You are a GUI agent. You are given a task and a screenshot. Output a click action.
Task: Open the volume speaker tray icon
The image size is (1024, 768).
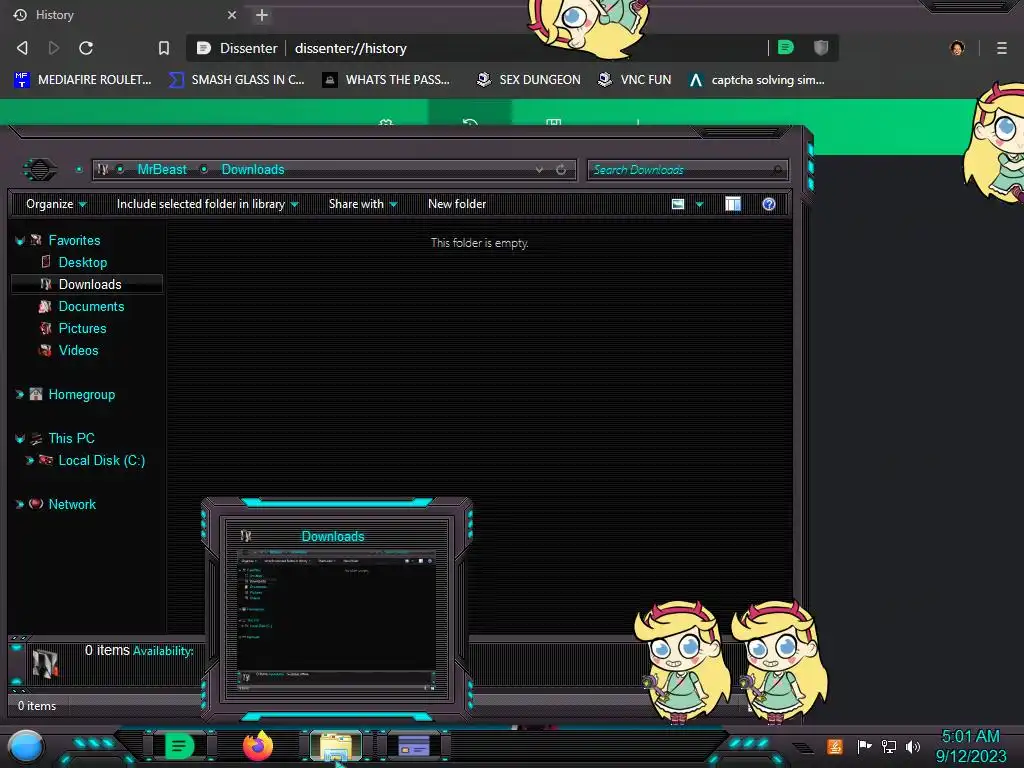point(912,746)
